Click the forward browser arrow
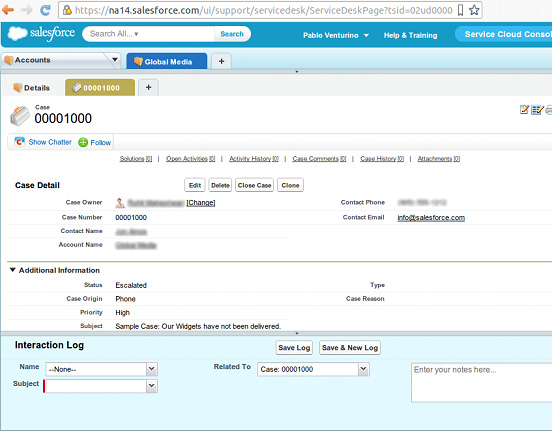552x432 pixels. tap(26, 10)
